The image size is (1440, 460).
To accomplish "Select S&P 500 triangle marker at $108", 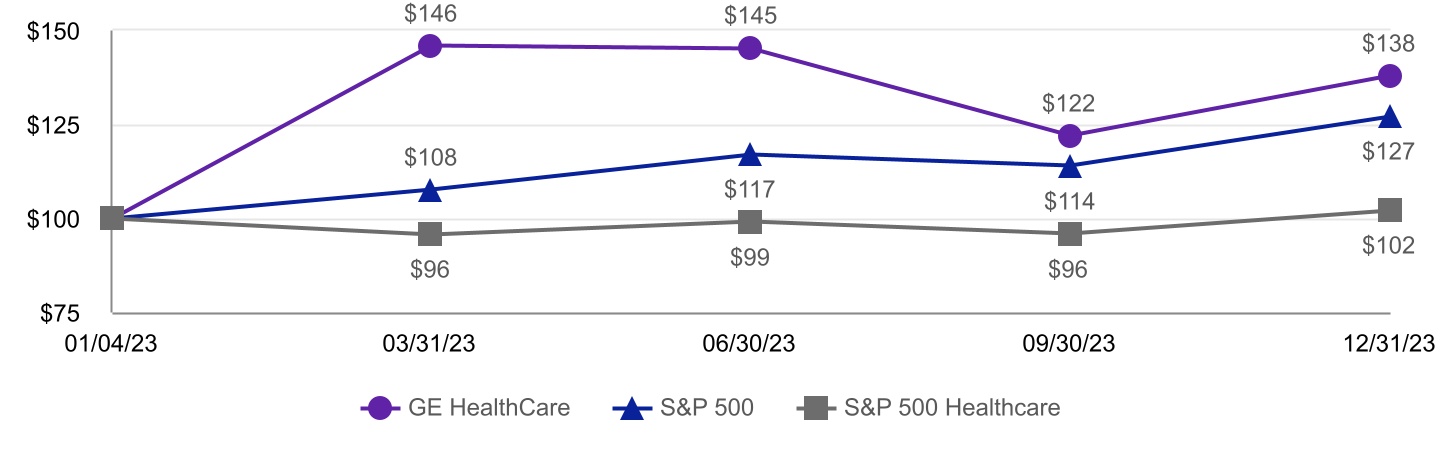I will (x=430, y=190).
